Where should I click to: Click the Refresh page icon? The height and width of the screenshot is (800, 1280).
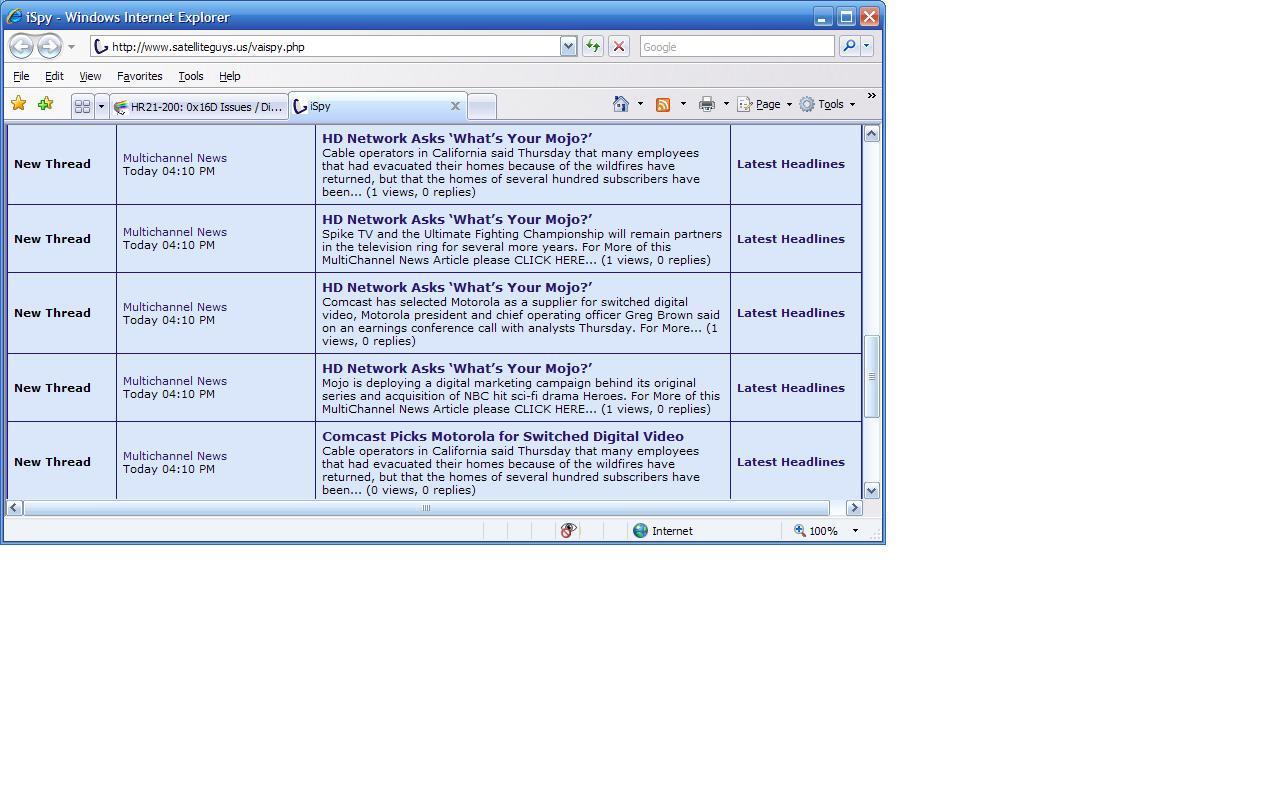(x=592, y=46)
